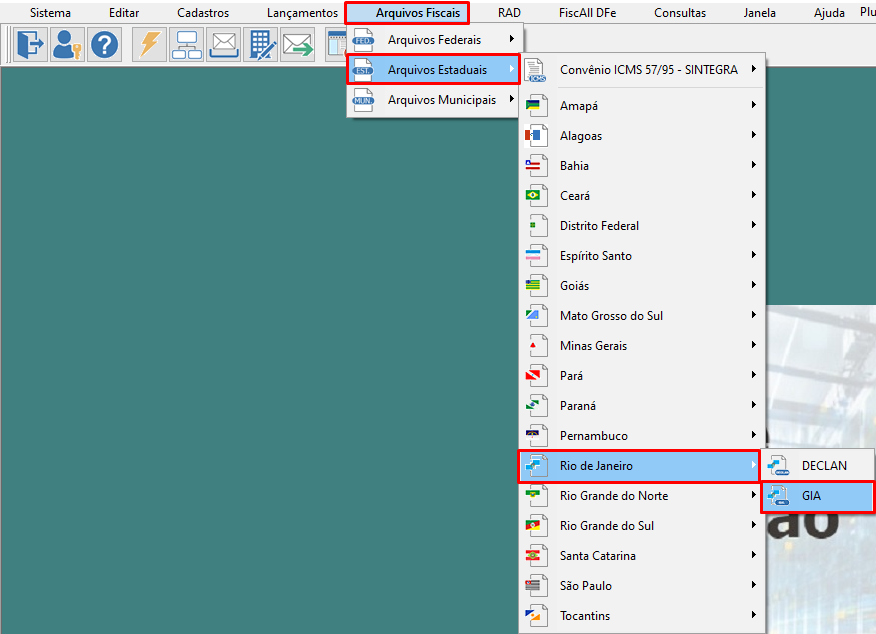Screen dimensions: 876x634
Task: Select the Distrito Federal menu entry
Action: (641, 226)
